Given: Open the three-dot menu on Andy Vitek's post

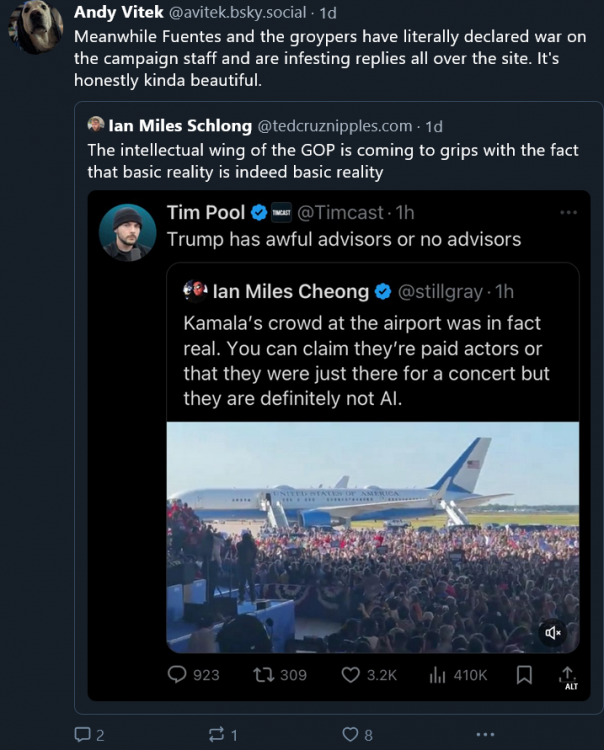Looking at the screenshot, I should tap(485, 735).
